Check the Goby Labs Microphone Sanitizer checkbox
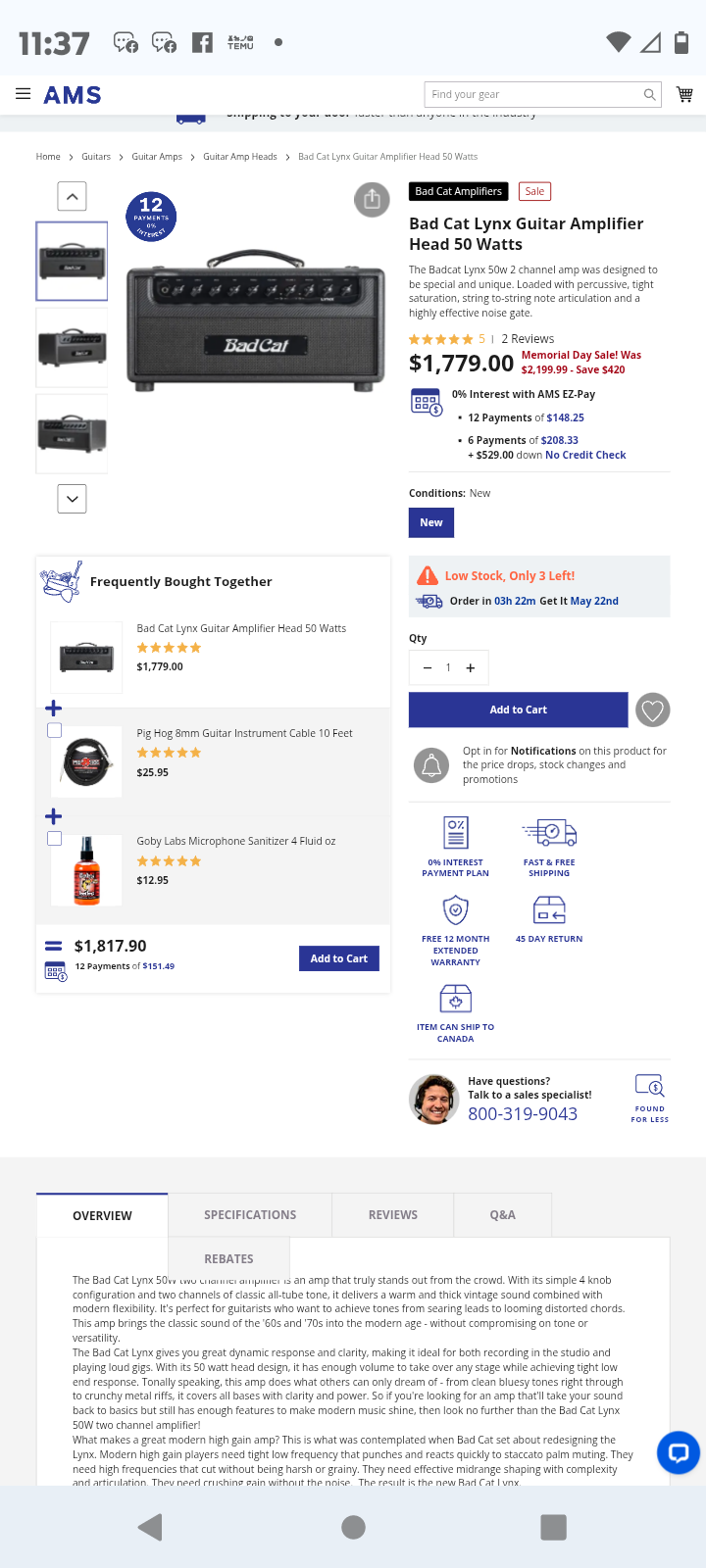 [55, 838]
